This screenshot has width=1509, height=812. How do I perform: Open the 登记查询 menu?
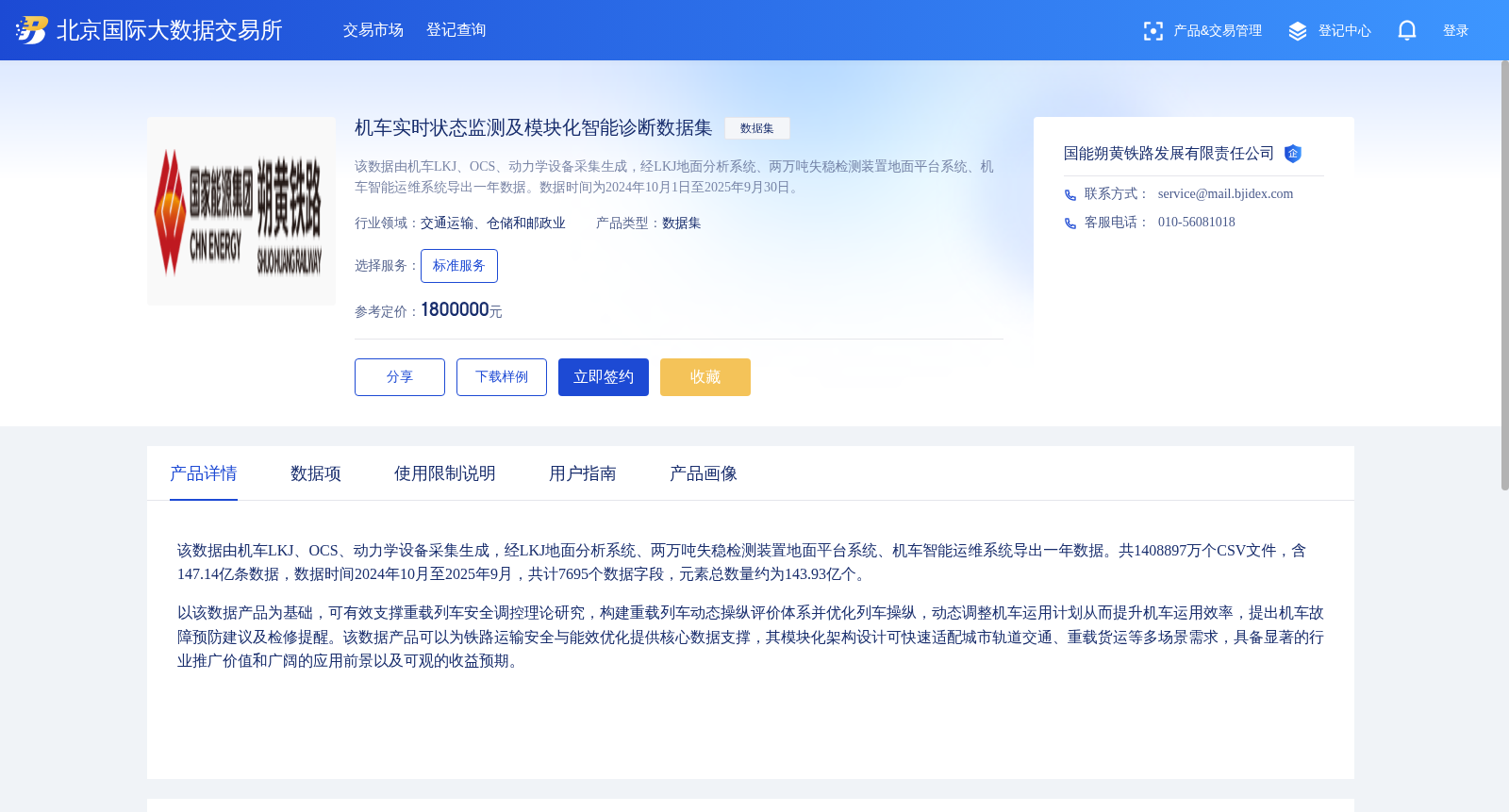[x=456, y=30]
